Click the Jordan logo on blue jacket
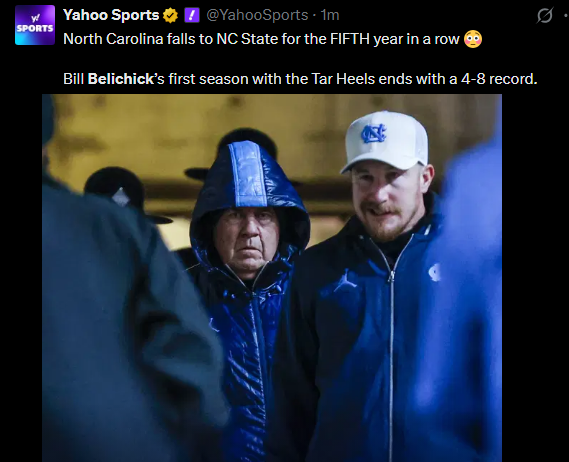The image size is (569, 462). click(x=345, y=280)
